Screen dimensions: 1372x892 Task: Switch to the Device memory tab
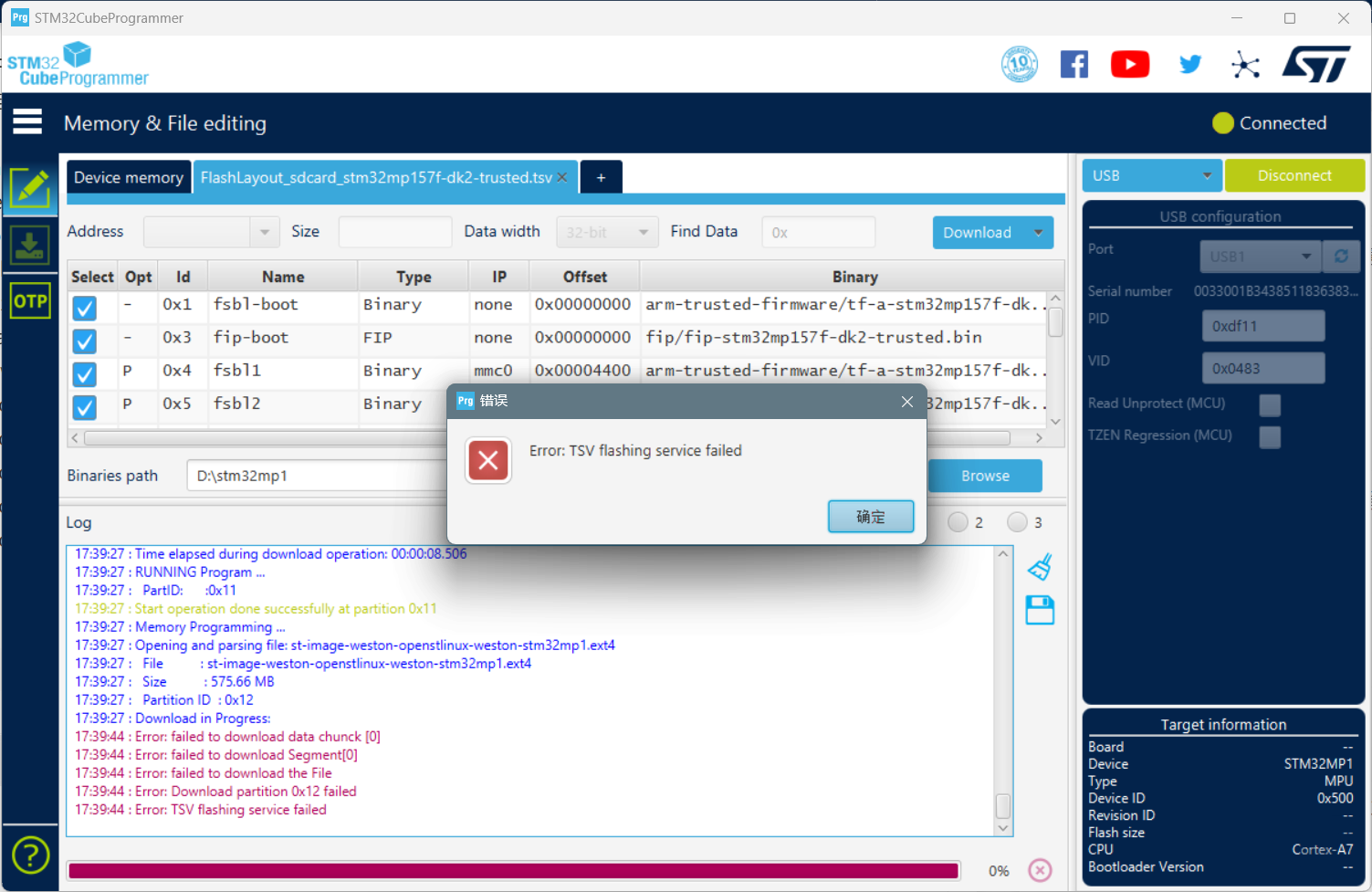click(x=129, y=177)
